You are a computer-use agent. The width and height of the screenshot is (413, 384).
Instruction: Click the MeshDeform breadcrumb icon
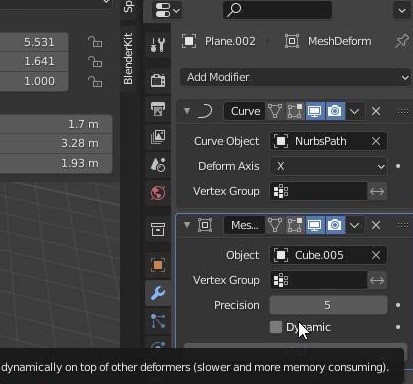click(292, 41)
